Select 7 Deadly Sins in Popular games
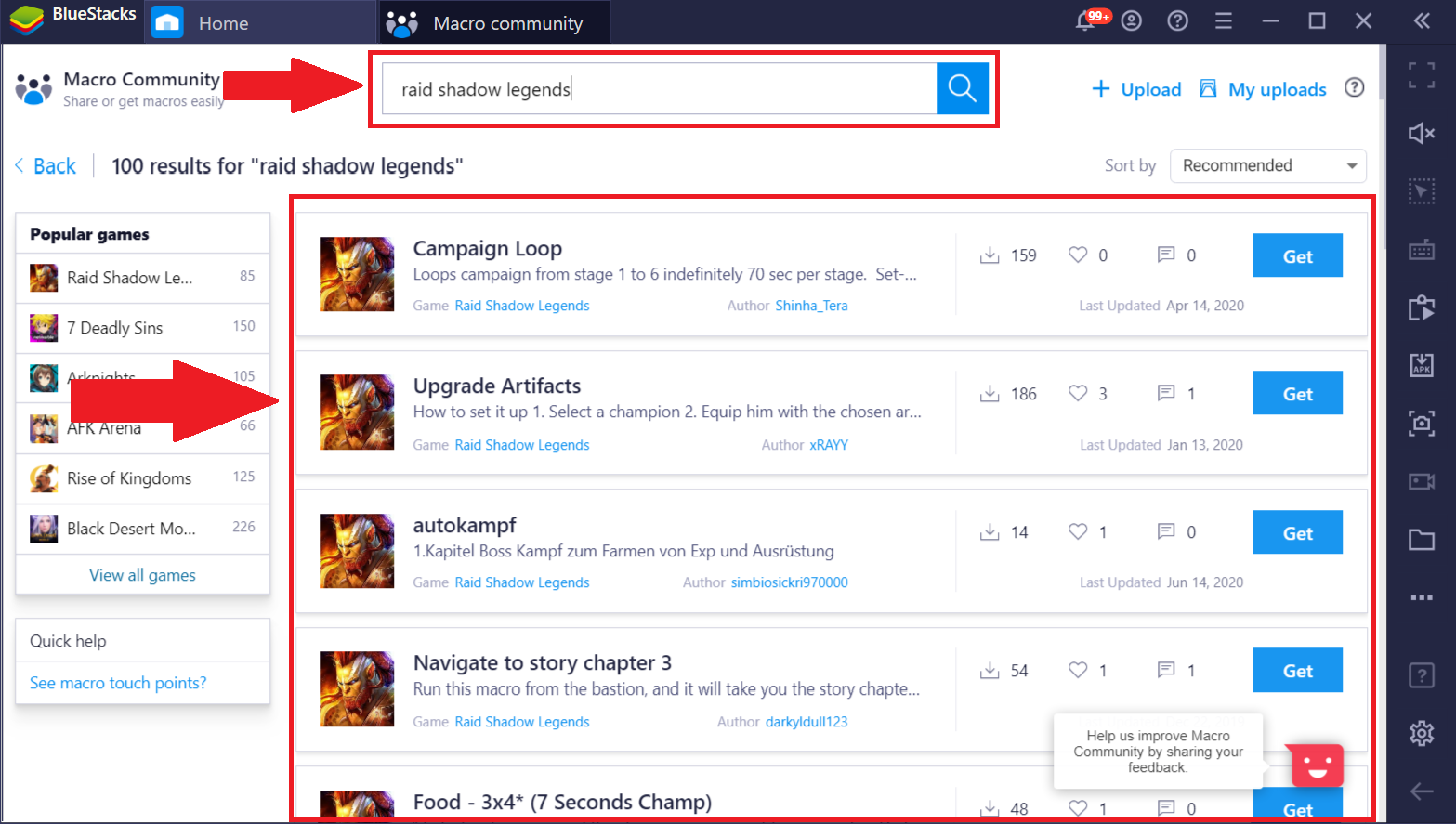This screenshot has width=1456, height=824. point(142,328)
